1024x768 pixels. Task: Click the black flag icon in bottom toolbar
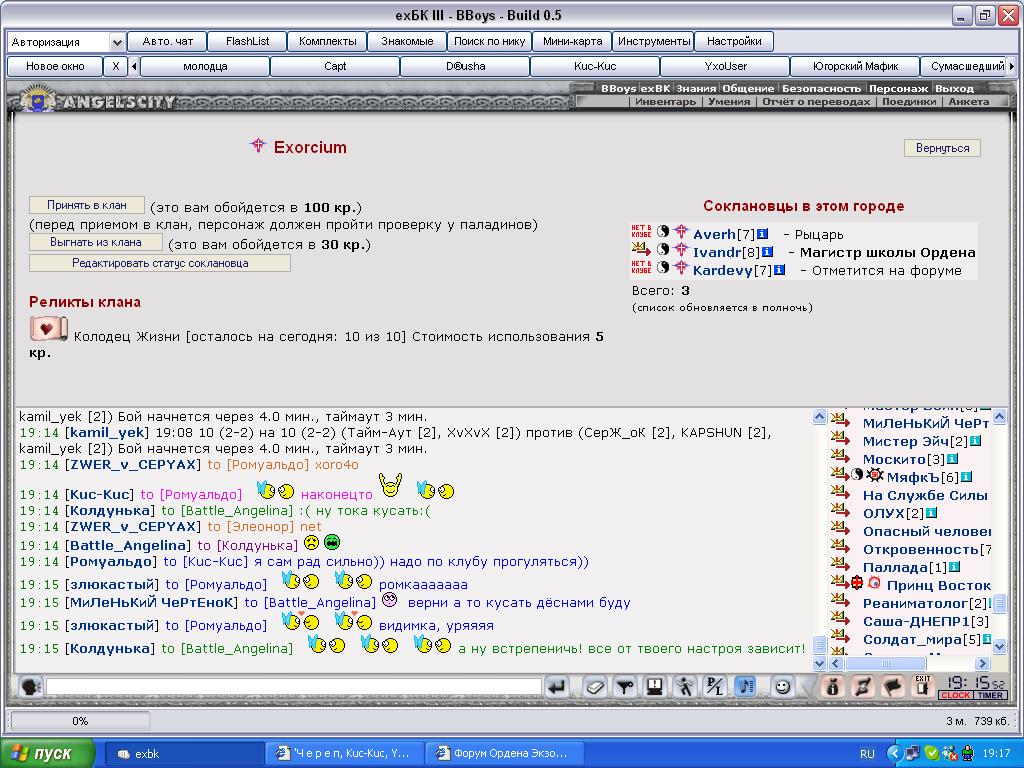(893, 687)
